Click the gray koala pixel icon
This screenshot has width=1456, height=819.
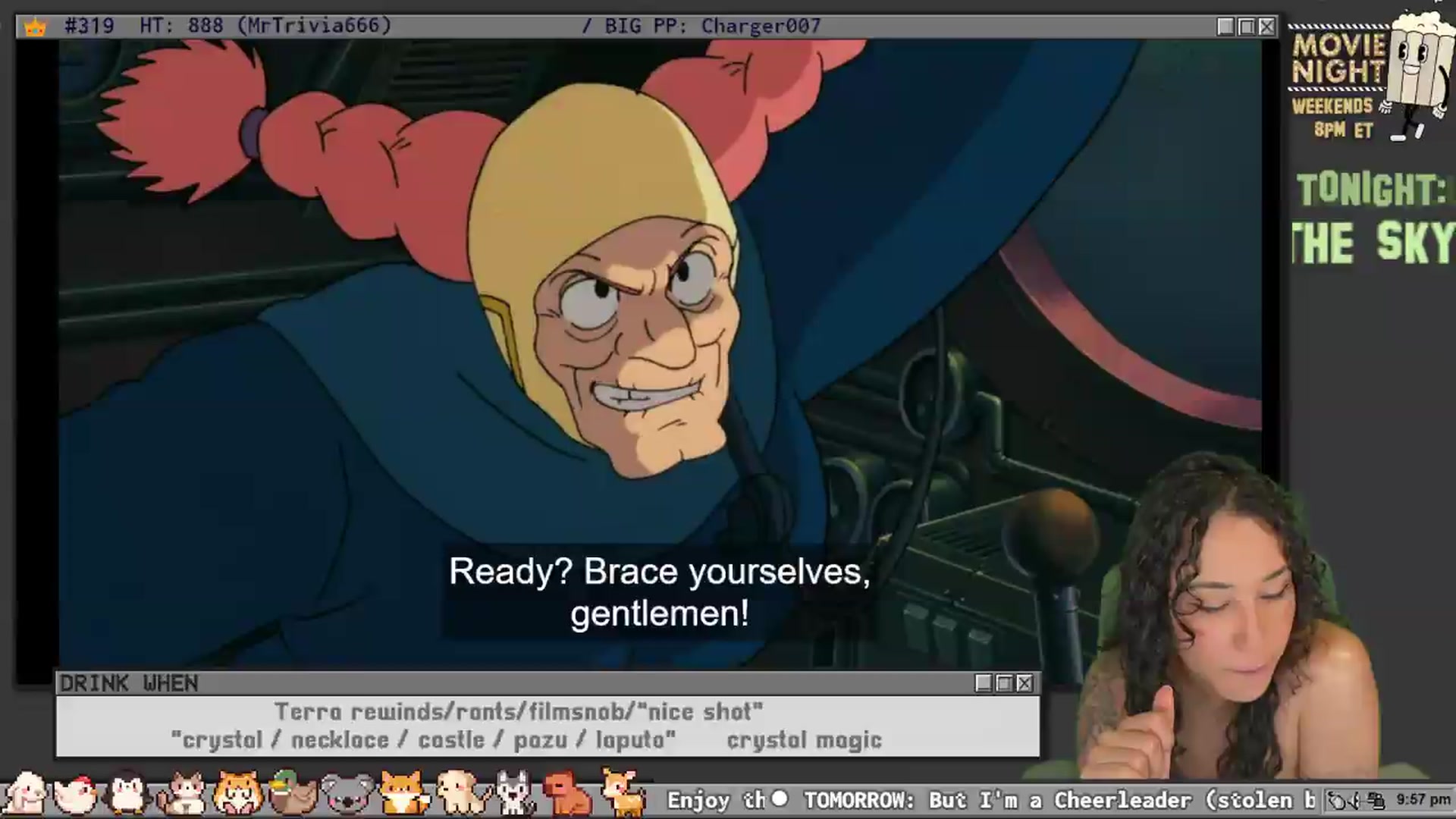click(x=347, y=794)
